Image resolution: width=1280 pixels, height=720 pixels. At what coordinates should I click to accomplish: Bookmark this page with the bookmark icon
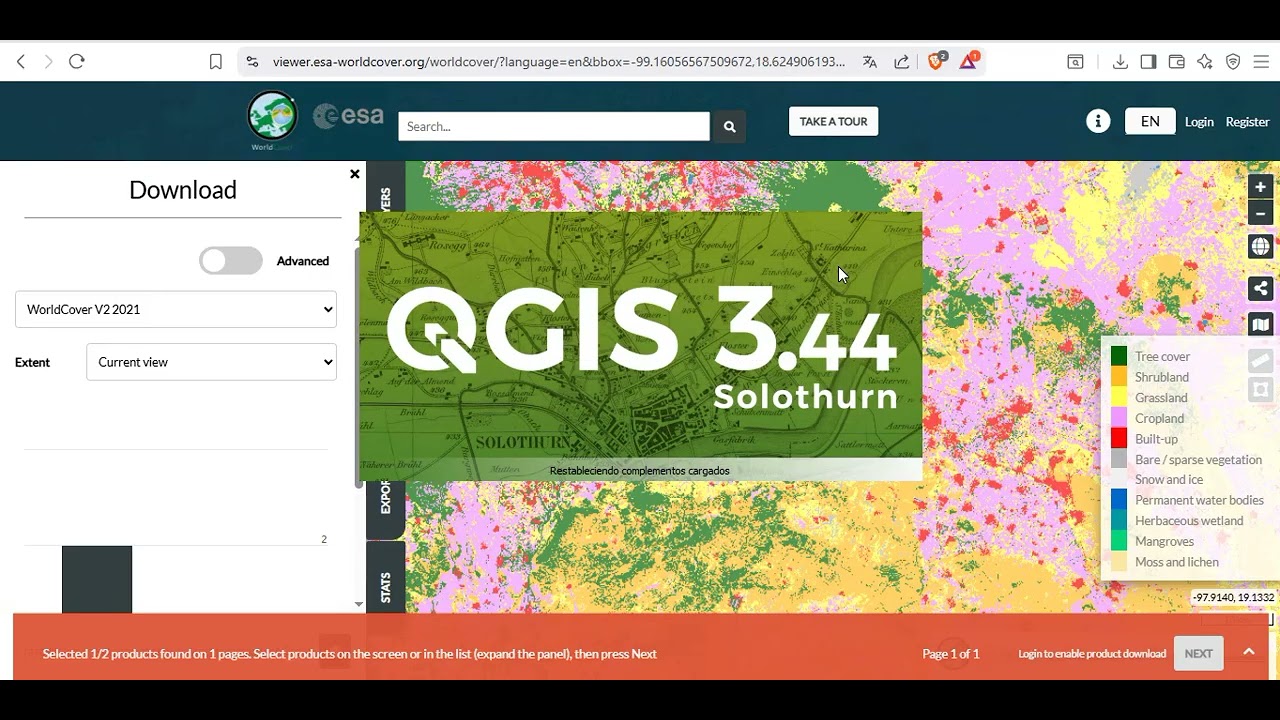pyautogui.click(x=215, y=62)
